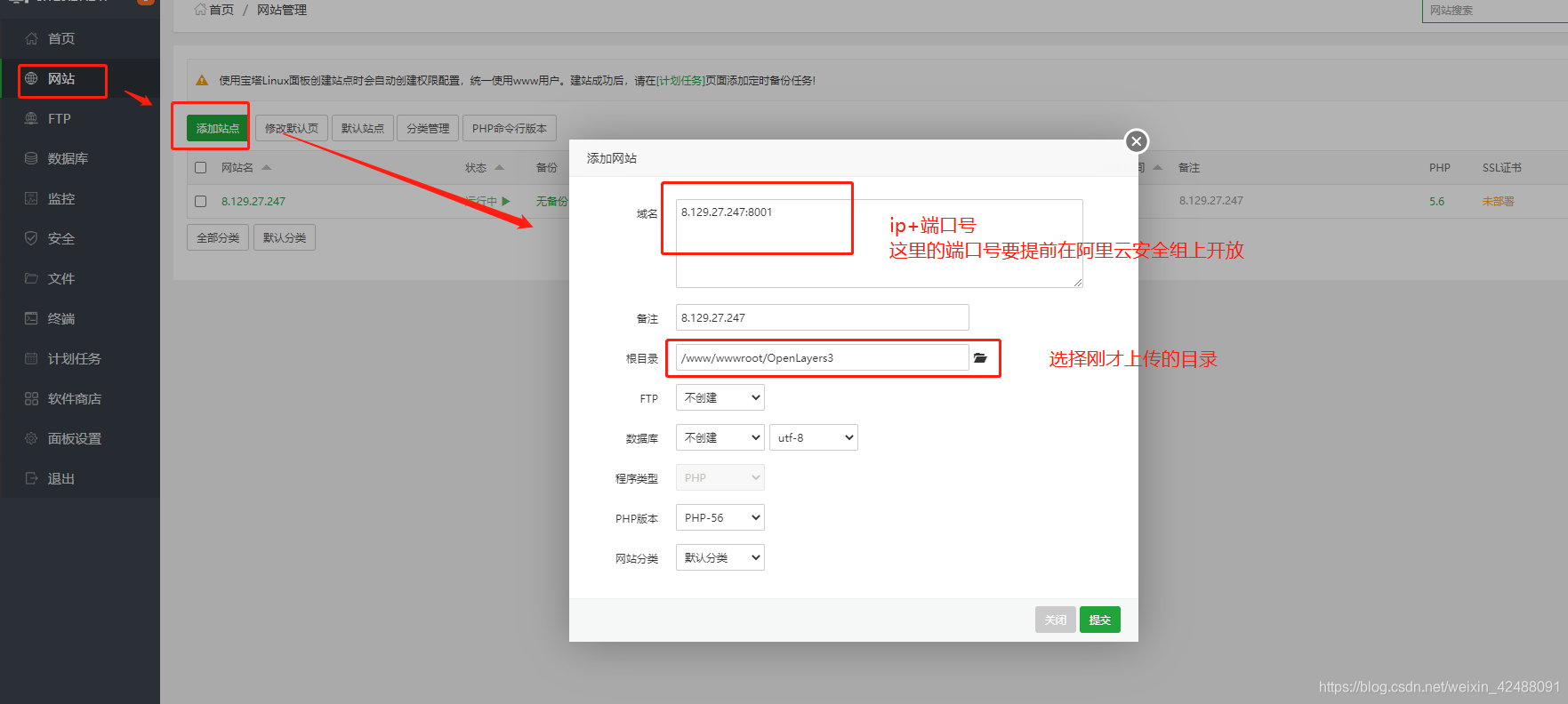Viewport: 1568px width, 704px height.
Task: Click the 8.129.27.247 site name link
Action: [x=253, y=202]
